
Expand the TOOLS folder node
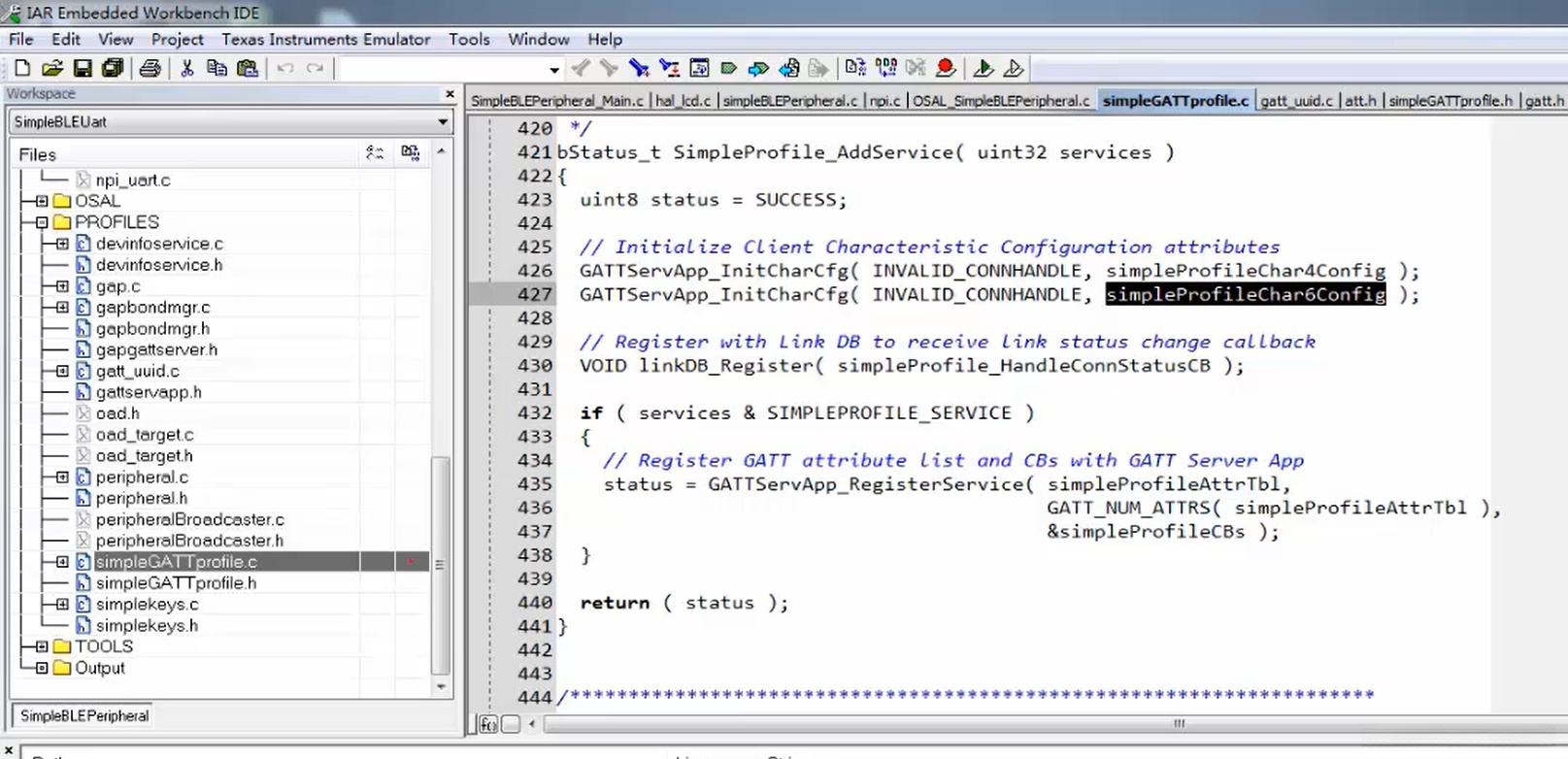(42, 646)
